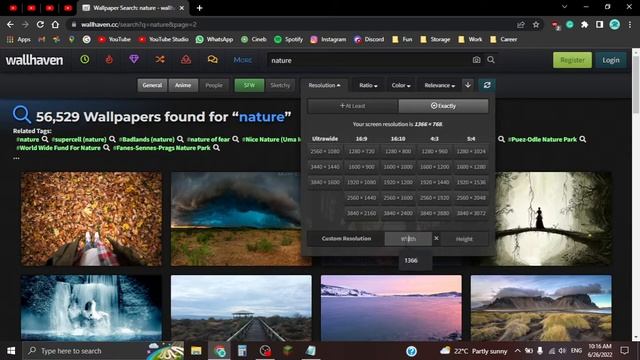Open the Forums chat bubbles icon
Screen dimensions: 640x360
[x=212, y=60]
